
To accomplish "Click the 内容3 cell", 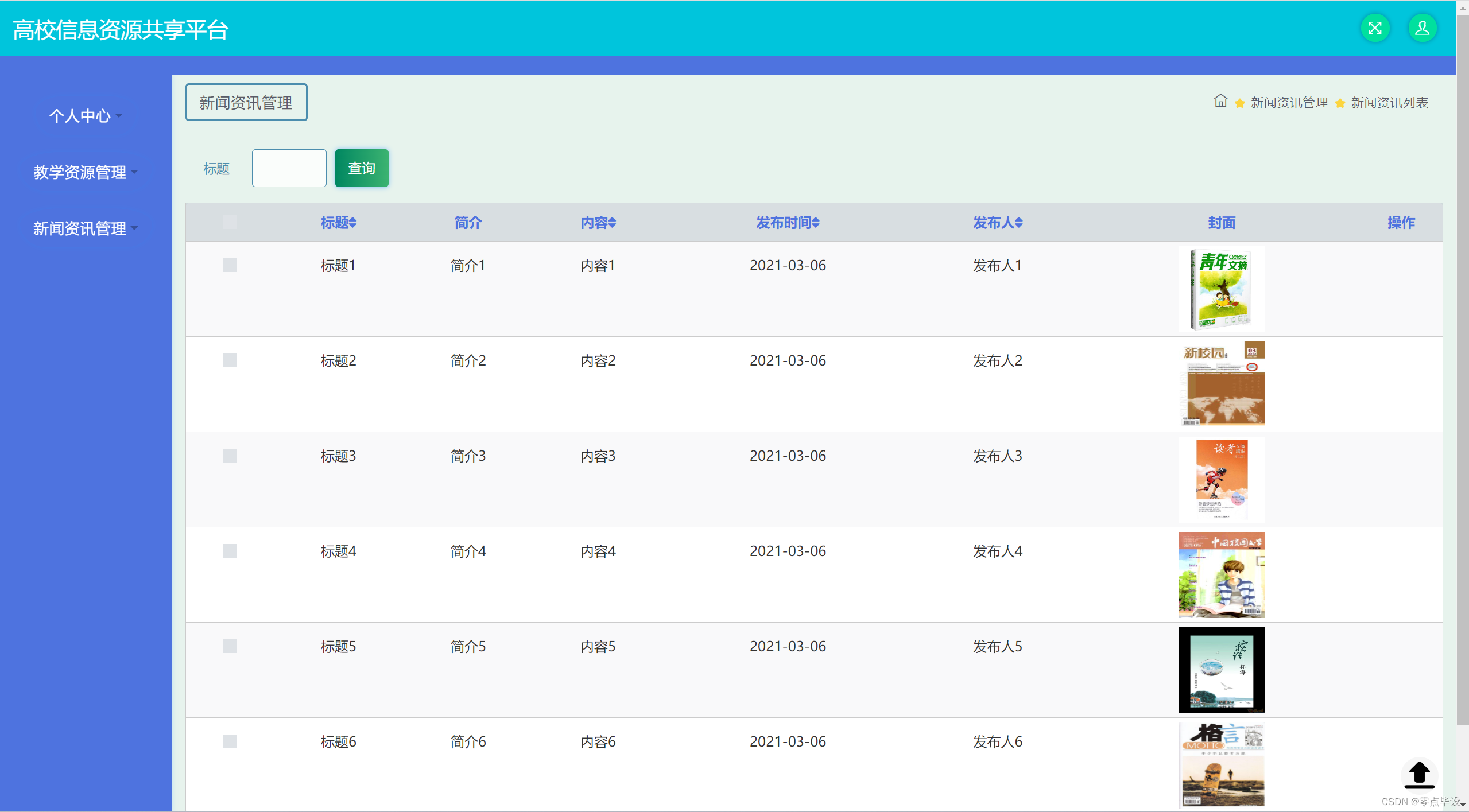I will (x=598, y=456).
